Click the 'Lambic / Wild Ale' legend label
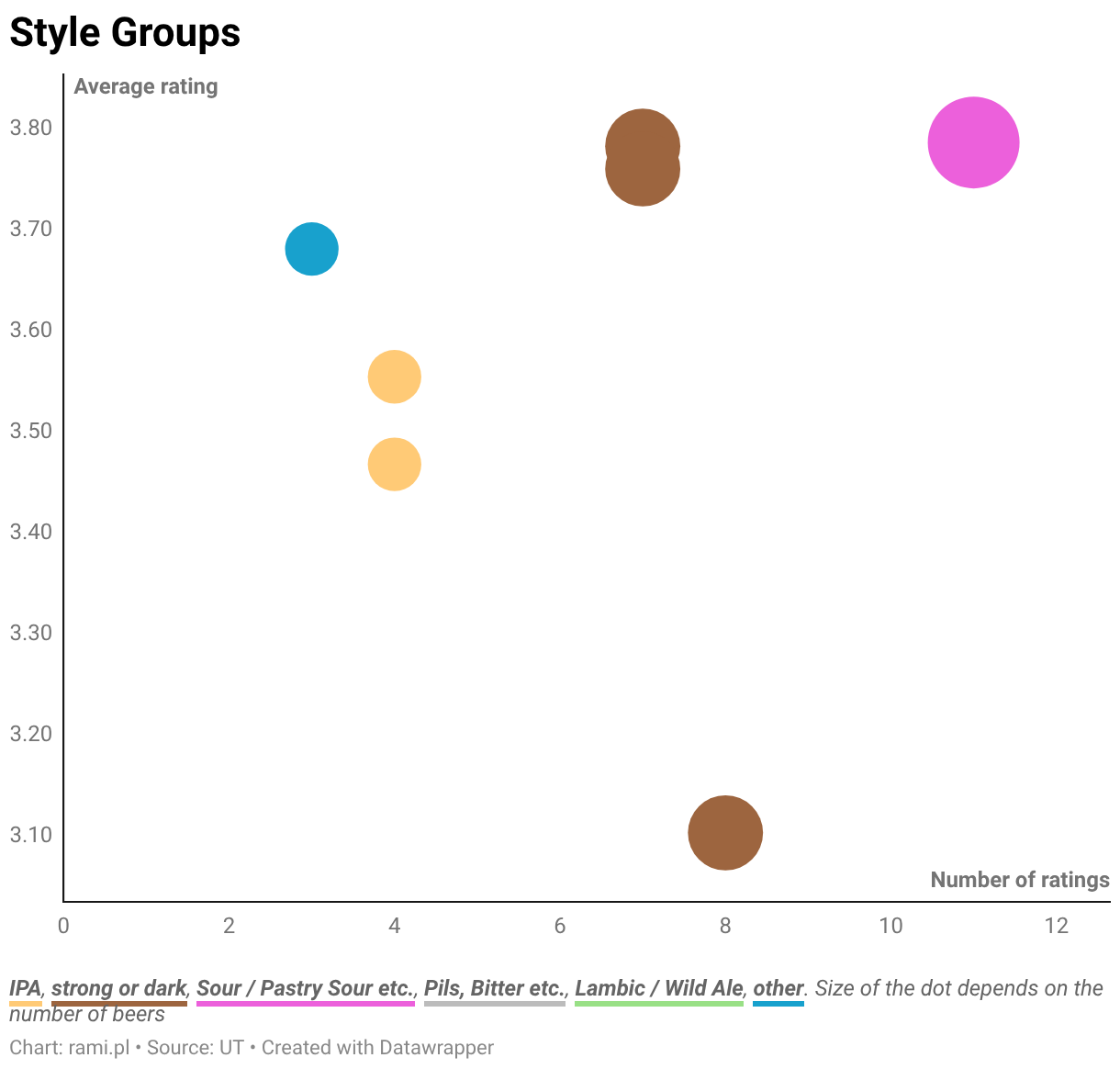Screen dimensions: 1120x1069 pos(658,988)
